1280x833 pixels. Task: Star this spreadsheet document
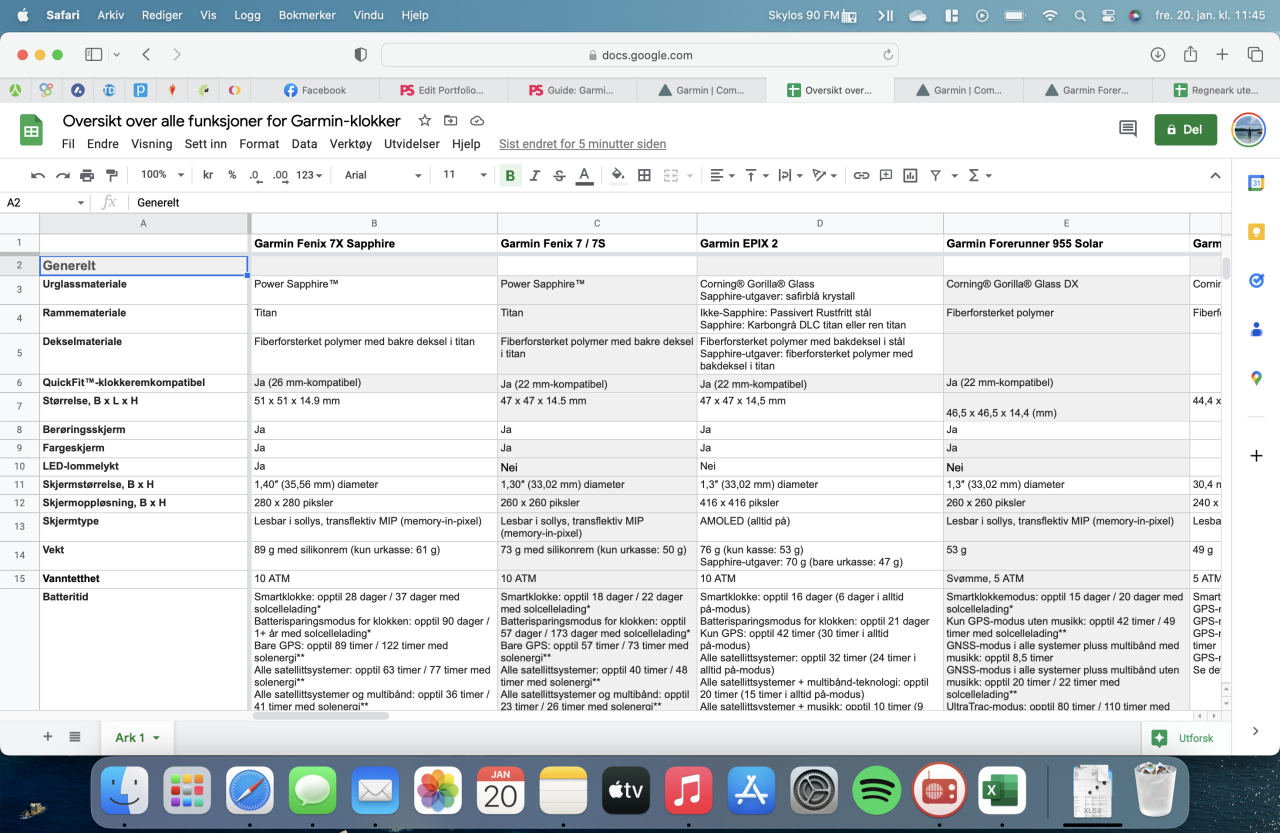point(425,121)
